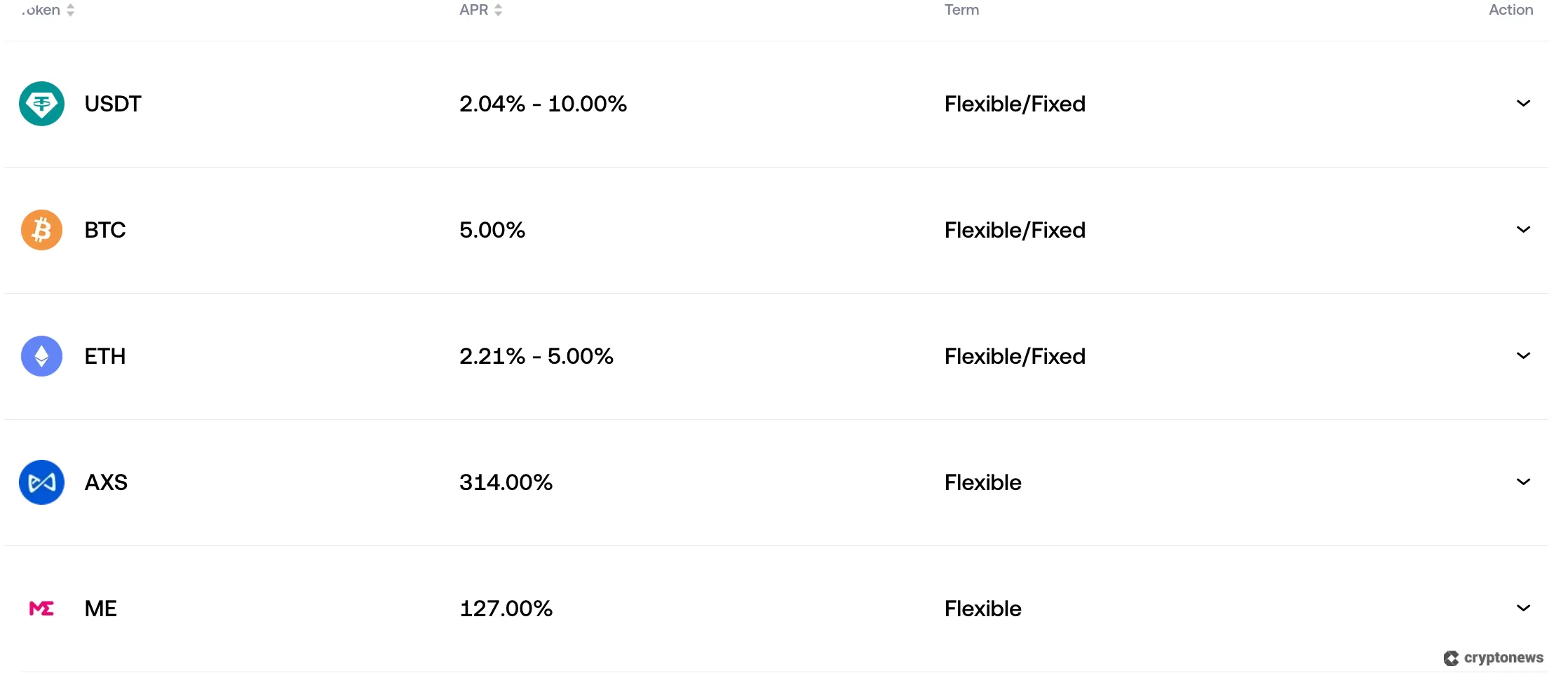Click the Ethereum diamond token icon
This screenshot has height=687, width=1568.
(x=41, y=356)
